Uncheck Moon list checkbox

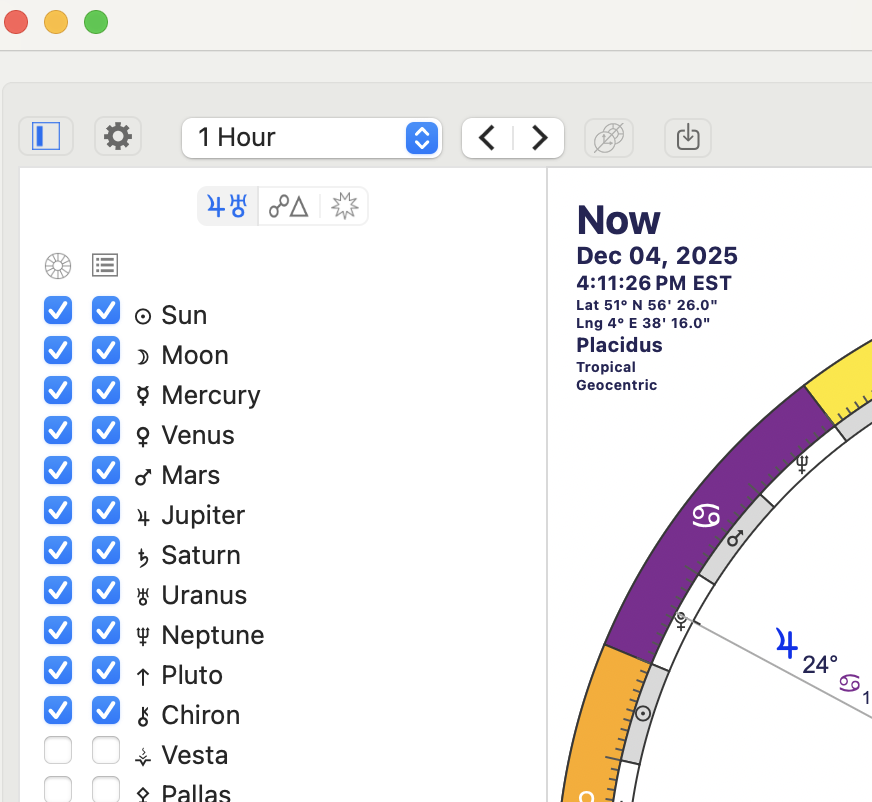pos(106,351)
